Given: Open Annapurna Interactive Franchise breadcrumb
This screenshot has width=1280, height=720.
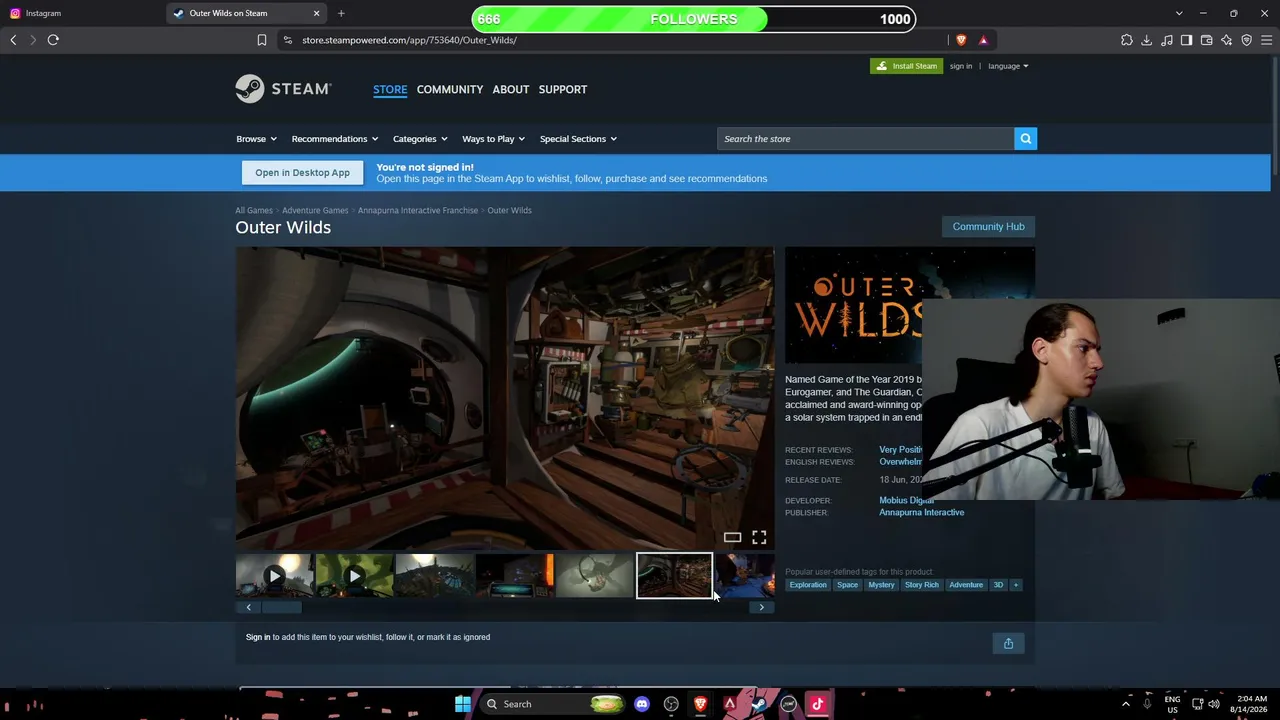Looking at the screenshot, I should pos(418,210).
